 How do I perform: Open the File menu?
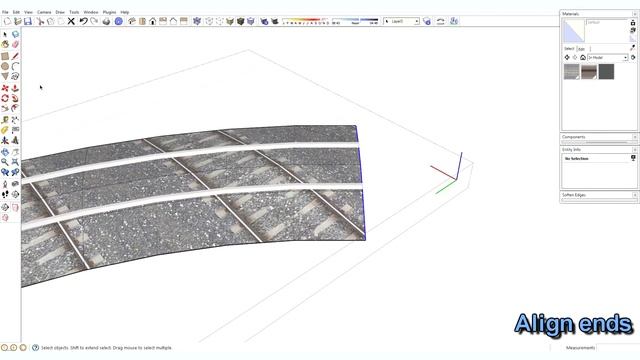[x=5, y=12]
